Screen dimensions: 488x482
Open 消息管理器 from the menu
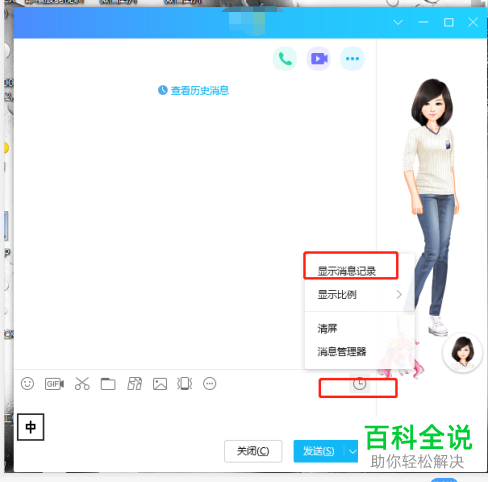[360, 351]
